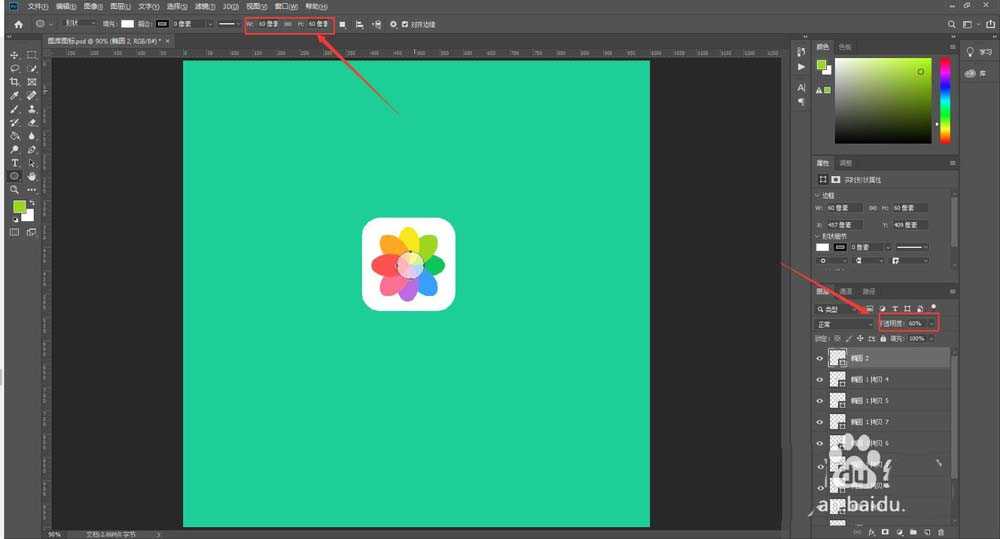Viewport: 1000px width, 539px height.
Task: Click the 库 panel button
Action: 975,73
